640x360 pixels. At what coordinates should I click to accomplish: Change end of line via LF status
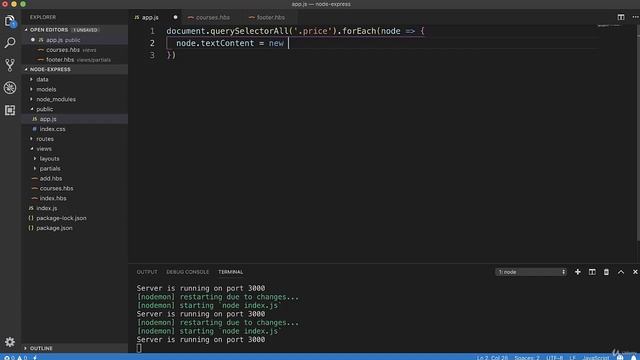[x=572, y=358]
